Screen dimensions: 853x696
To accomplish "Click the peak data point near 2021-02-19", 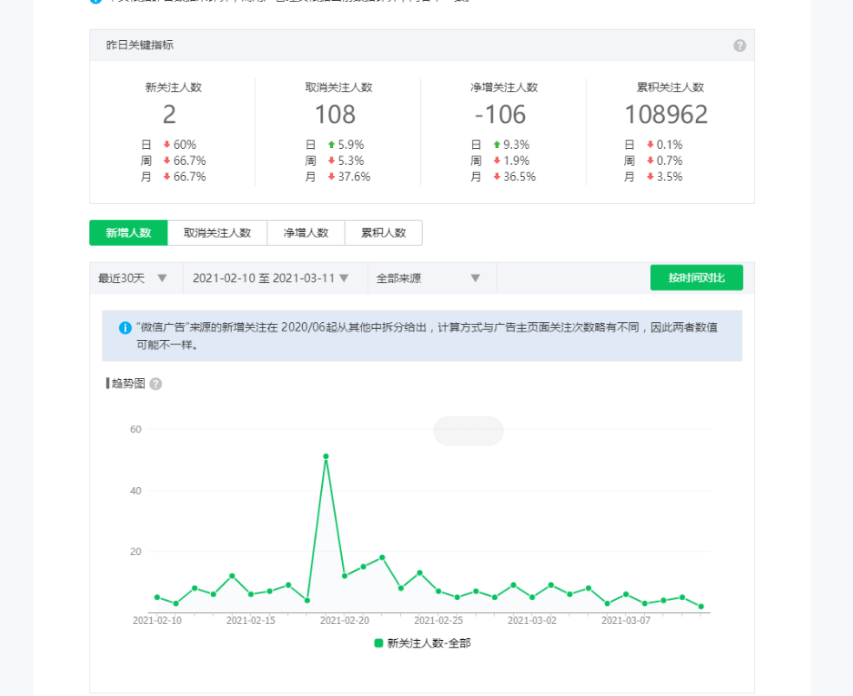I will pos(326,457).
